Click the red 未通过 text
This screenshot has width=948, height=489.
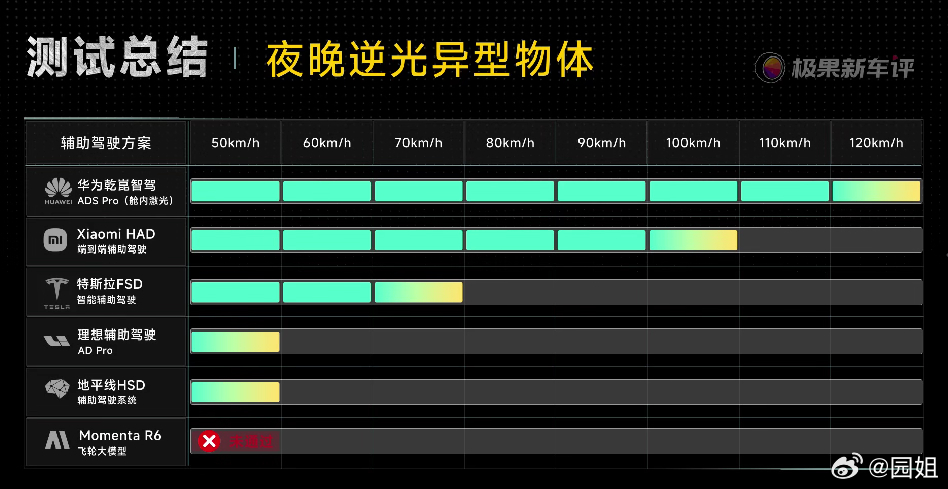(251, 442)
